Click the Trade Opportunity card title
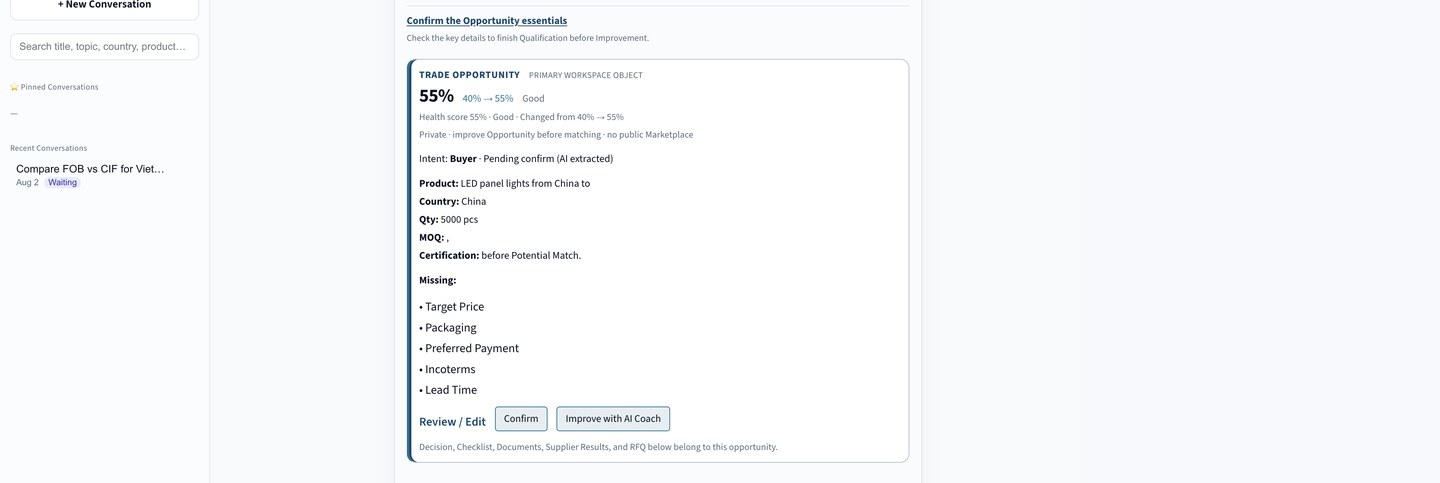 tap(469, 75)
